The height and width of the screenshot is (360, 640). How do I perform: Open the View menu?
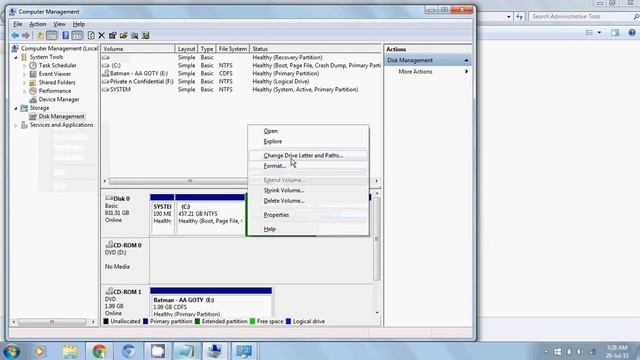point(59,24)
